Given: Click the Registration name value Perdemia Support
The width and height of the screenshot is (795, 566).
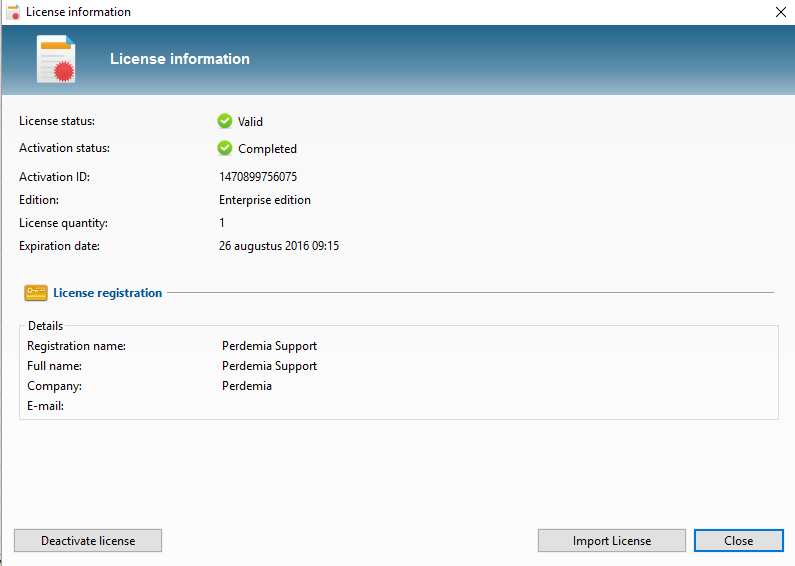Looking at the screenshot, I should [269, 346].
